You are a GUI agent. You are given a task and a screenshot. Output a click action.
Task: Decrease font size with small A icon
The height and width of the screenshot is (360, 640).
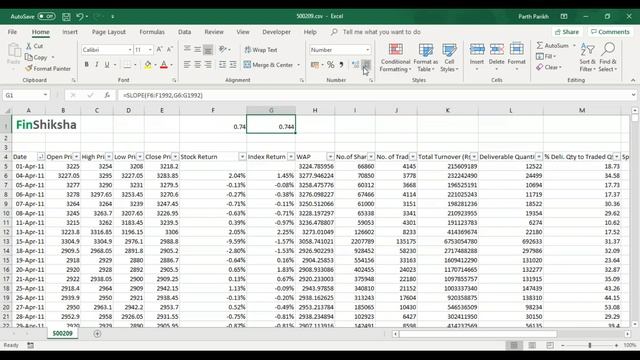(170, 49)
